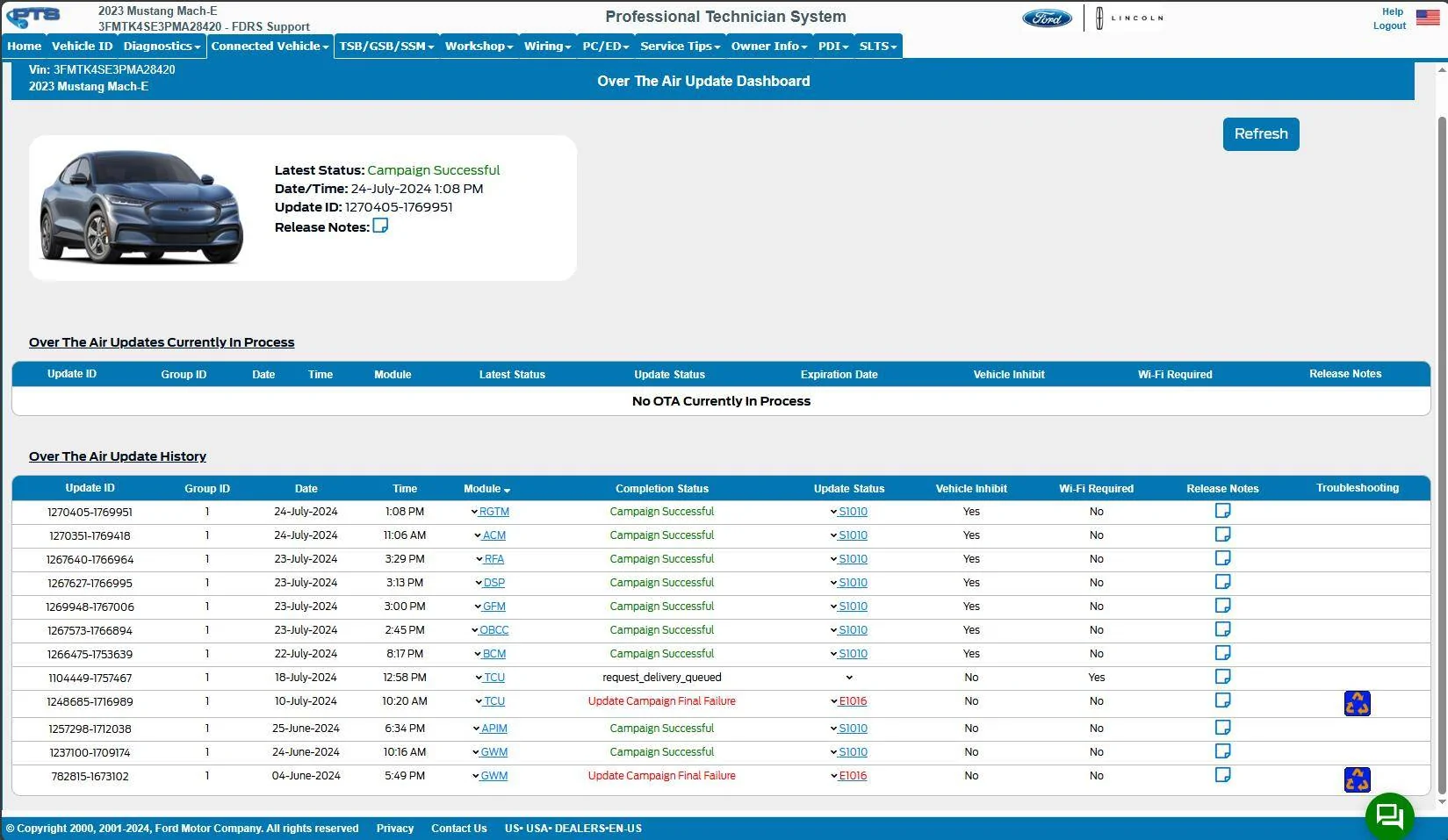Click the Logout link

click(x=1389, y=25)
